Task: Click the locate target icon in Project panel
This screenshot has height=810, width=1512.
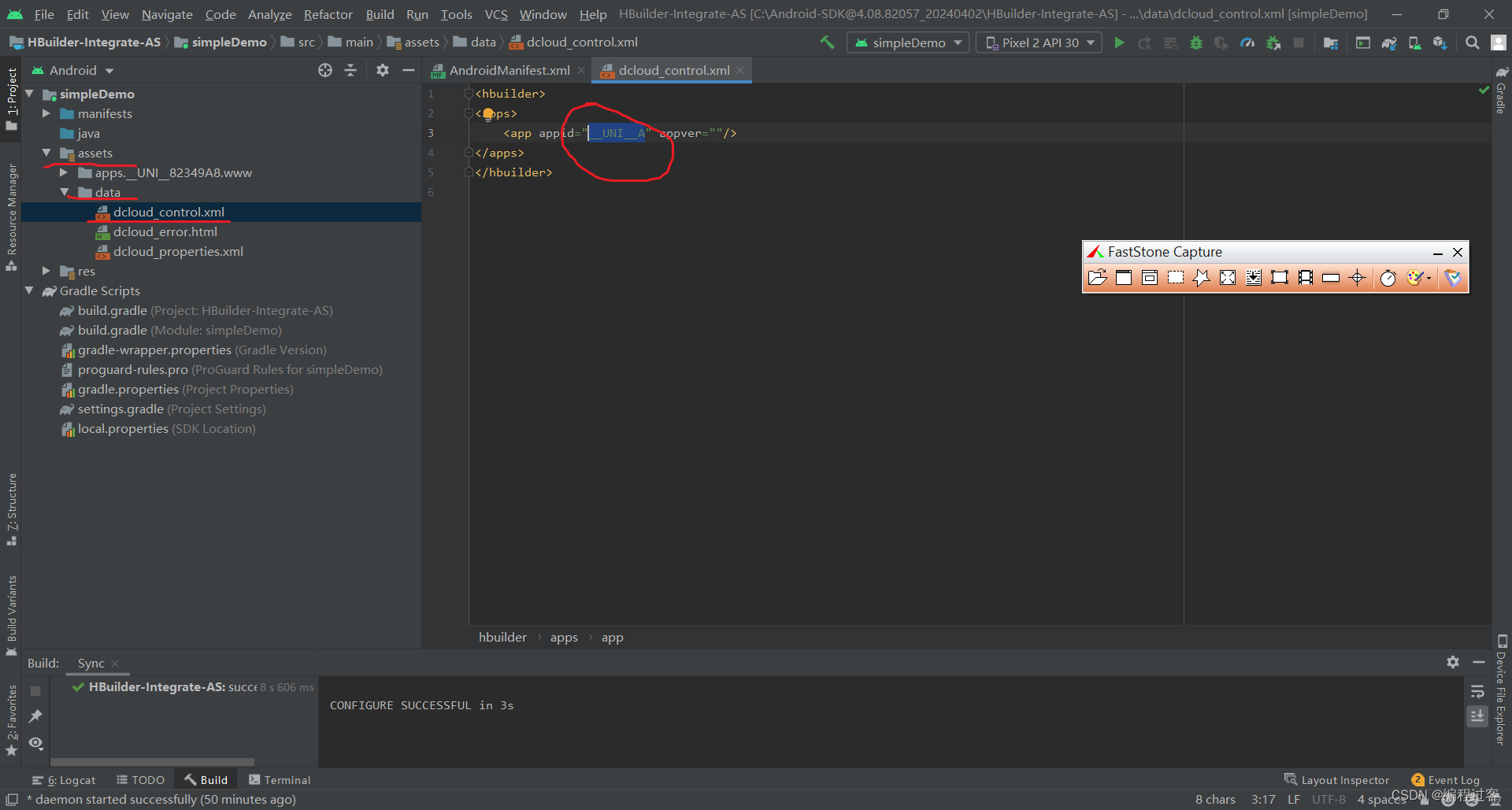Action: [x=325, y=70]
